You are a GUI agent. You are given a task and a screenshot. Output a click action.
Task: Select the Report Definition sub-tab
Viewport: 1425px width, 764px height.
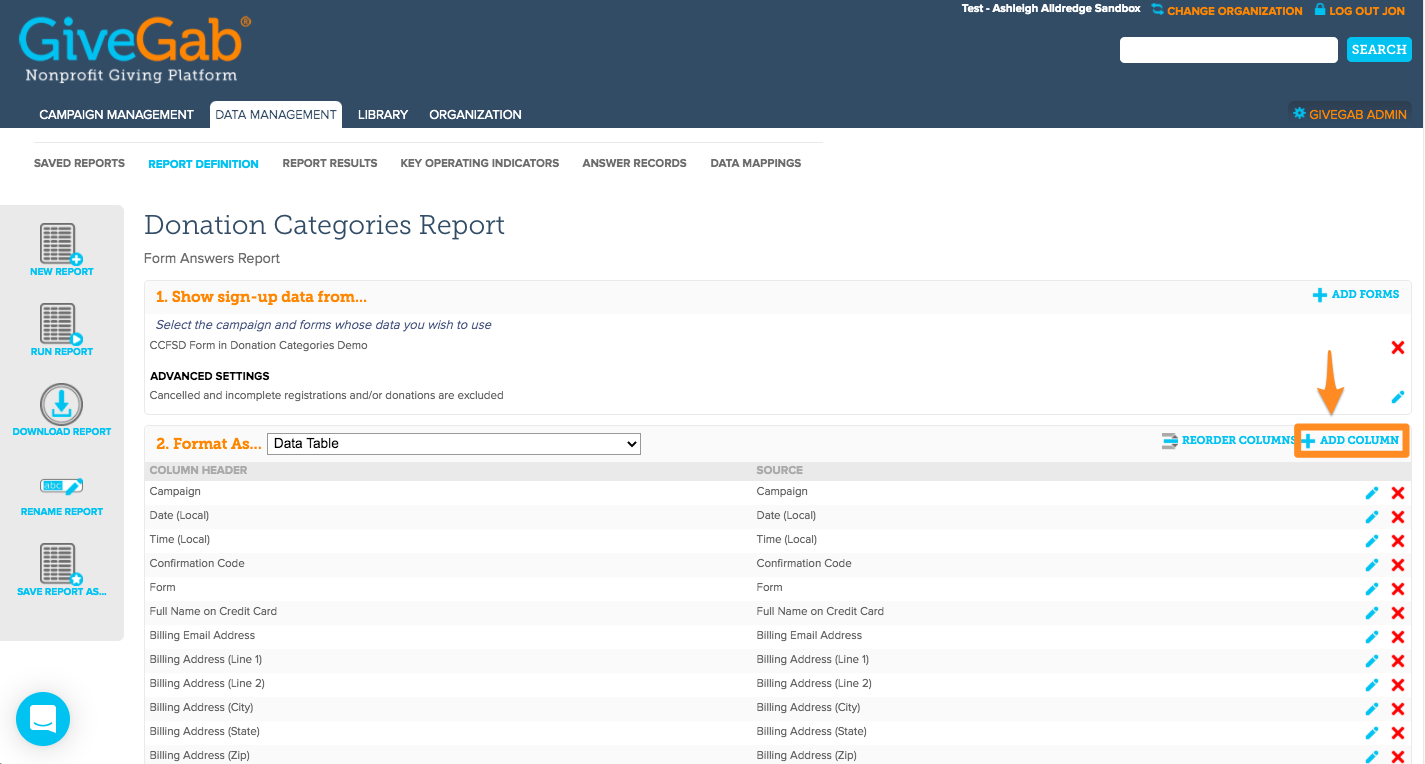click(203, 164)
